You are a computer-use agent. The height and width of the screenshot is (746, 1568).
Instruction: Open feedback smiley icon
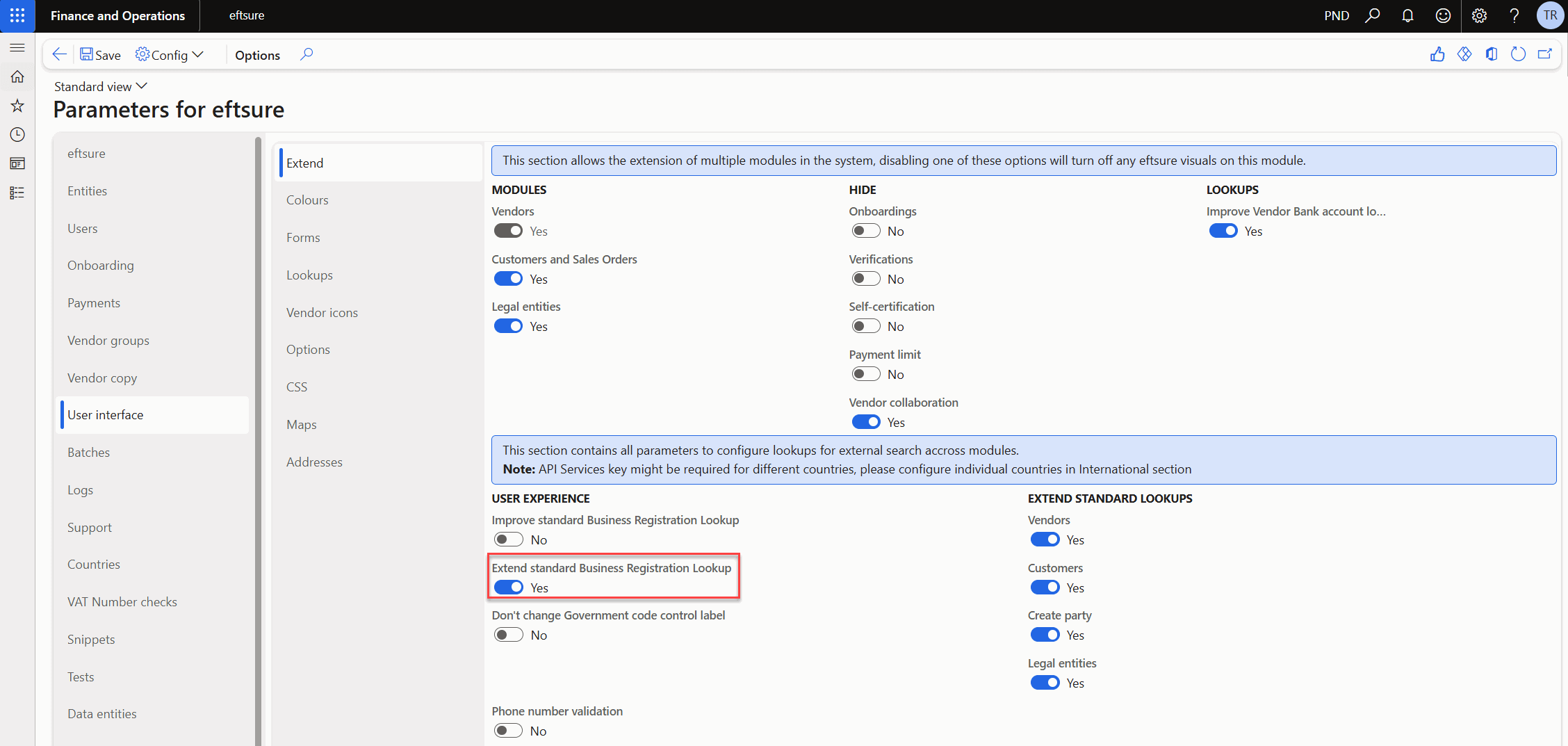pos(1443,15)
